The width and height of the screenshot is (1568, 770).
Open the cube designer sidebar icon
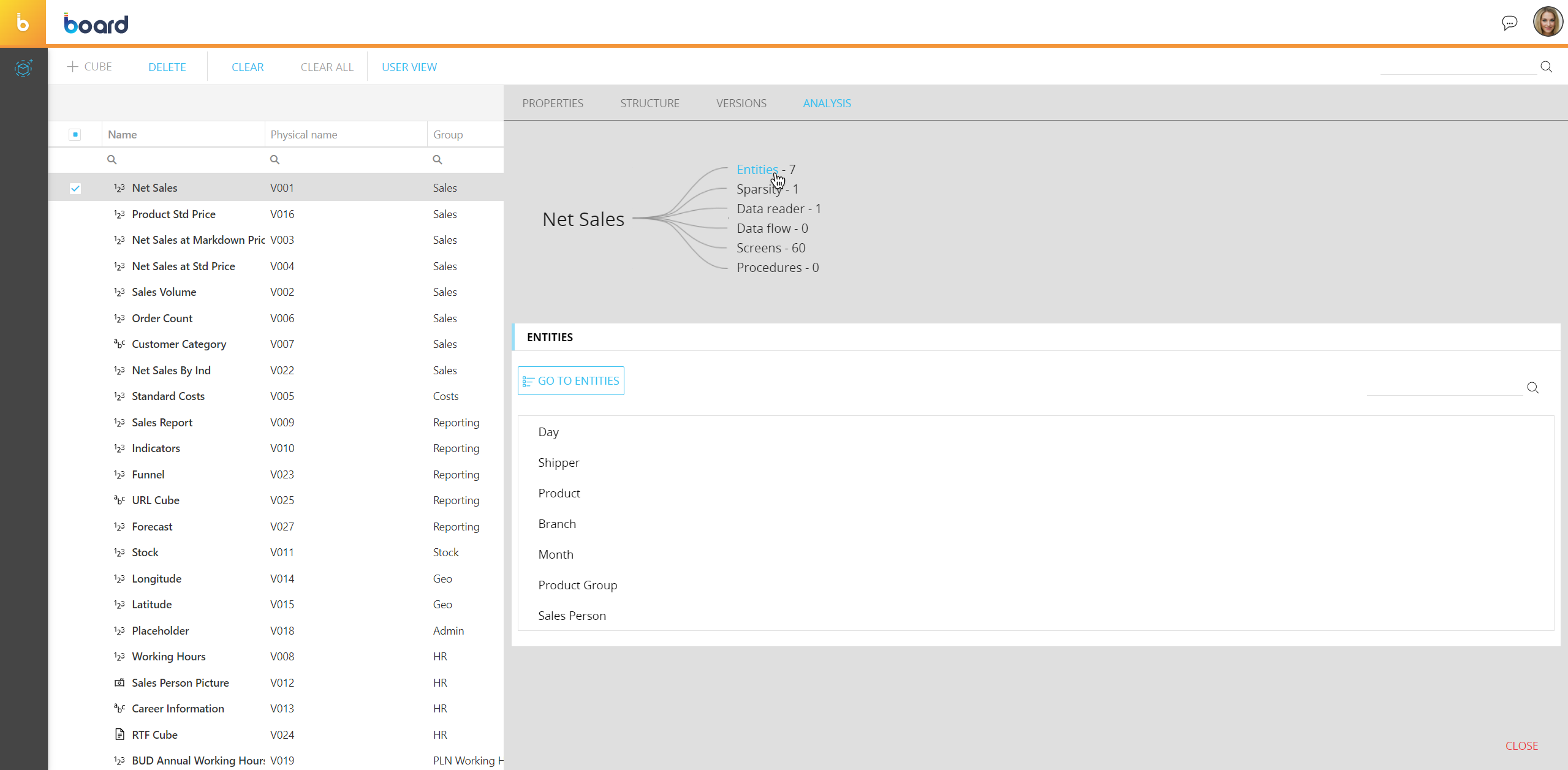pos(23,67)
